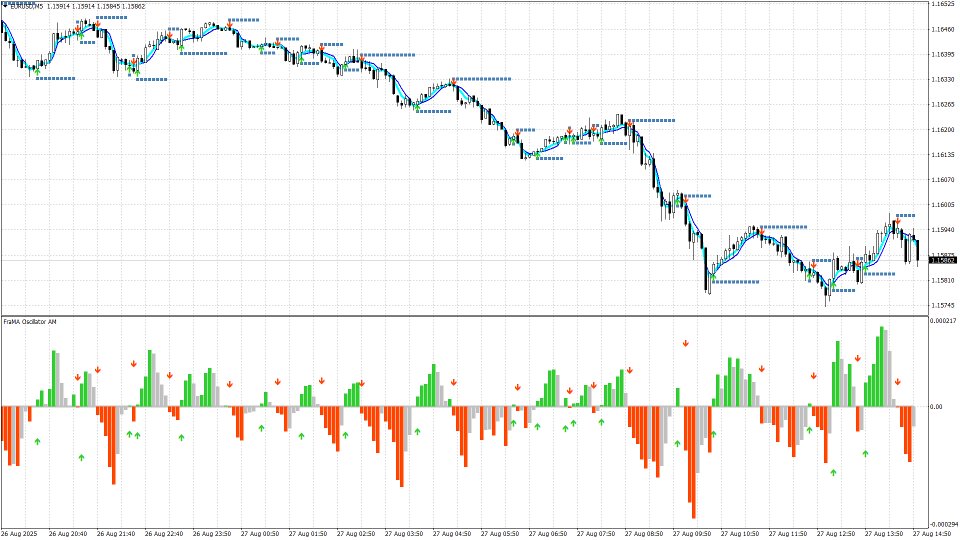Click time axis label 27 Aug 00:50

tap(260, 534)
